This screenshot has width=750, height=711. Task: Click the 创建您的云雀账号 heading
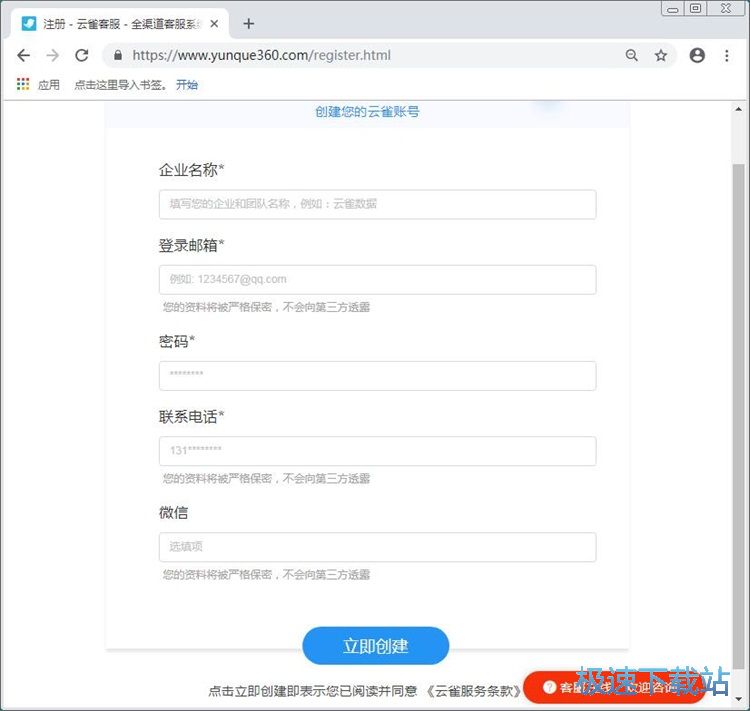coord(367,111)
